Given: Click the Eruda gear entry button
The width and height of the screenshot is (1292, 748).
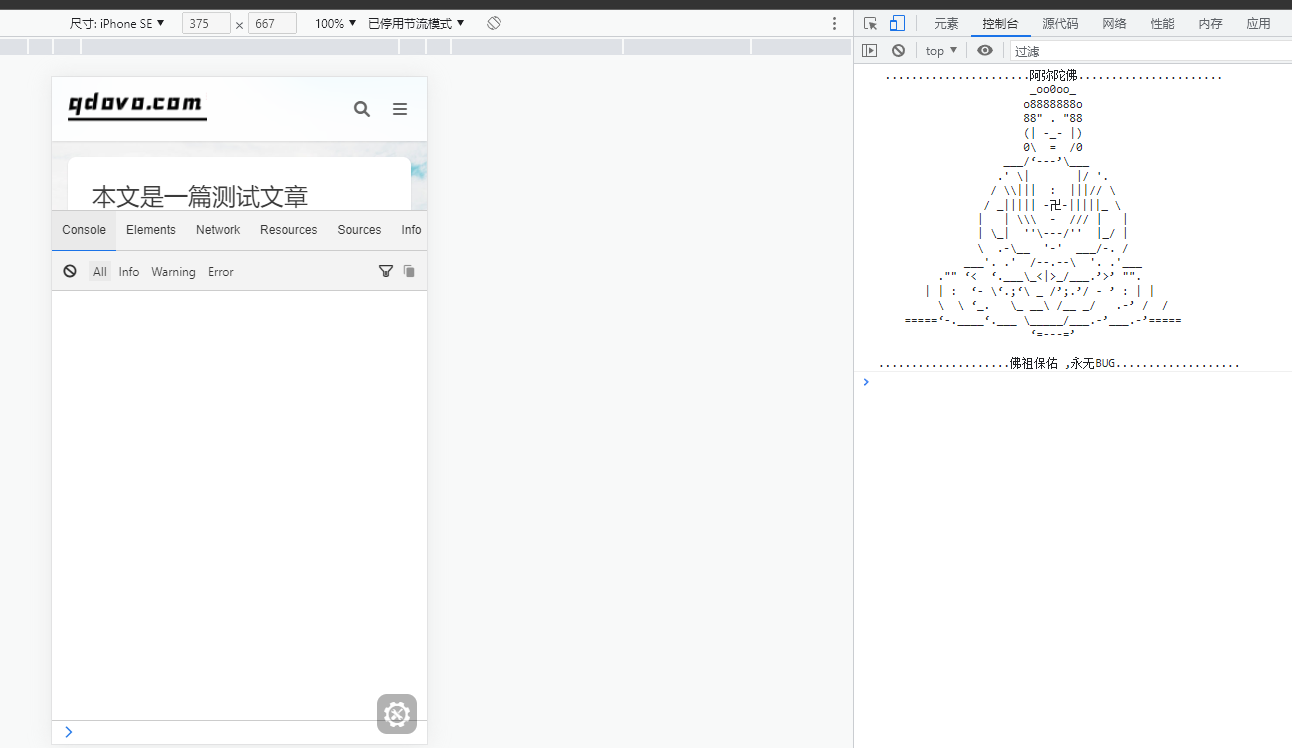Looking at the screenshot, I should tap(397, 714).
